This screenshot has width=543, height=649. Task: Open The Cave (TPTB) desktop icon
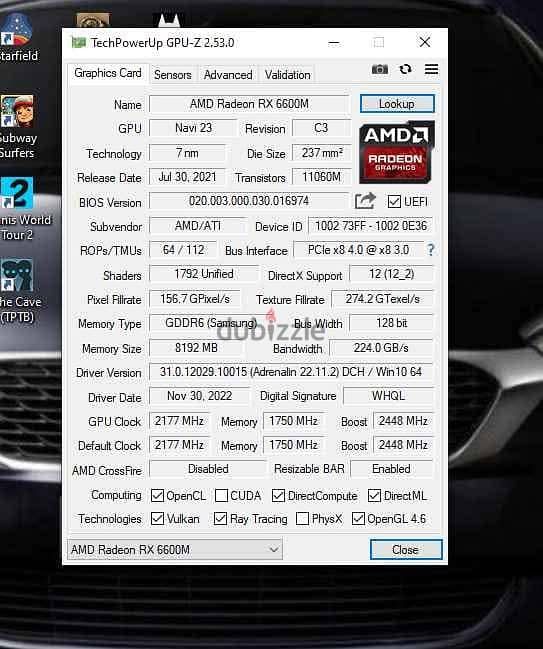pos(19,291)
